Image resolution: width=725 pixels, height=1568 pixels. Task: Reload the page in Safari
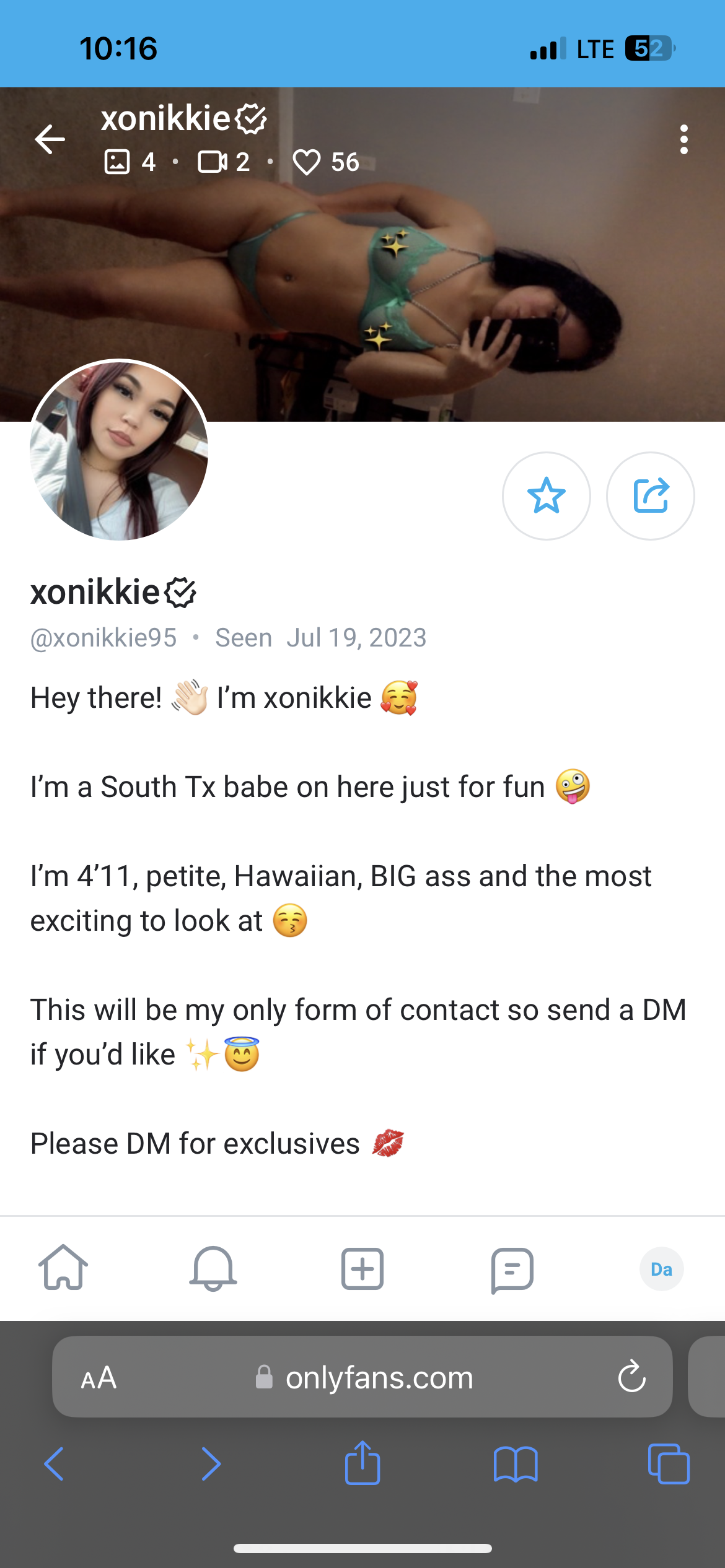pyautogui.click(x=631, y=1377)
